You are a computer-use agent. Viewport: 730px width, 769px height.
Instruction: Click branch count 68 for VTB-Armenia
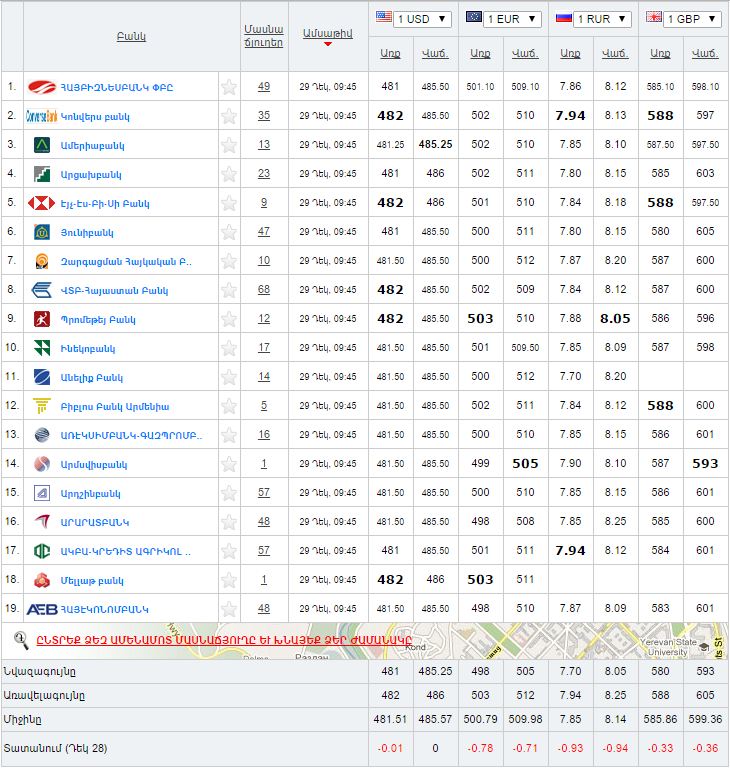tap(264, 290)
